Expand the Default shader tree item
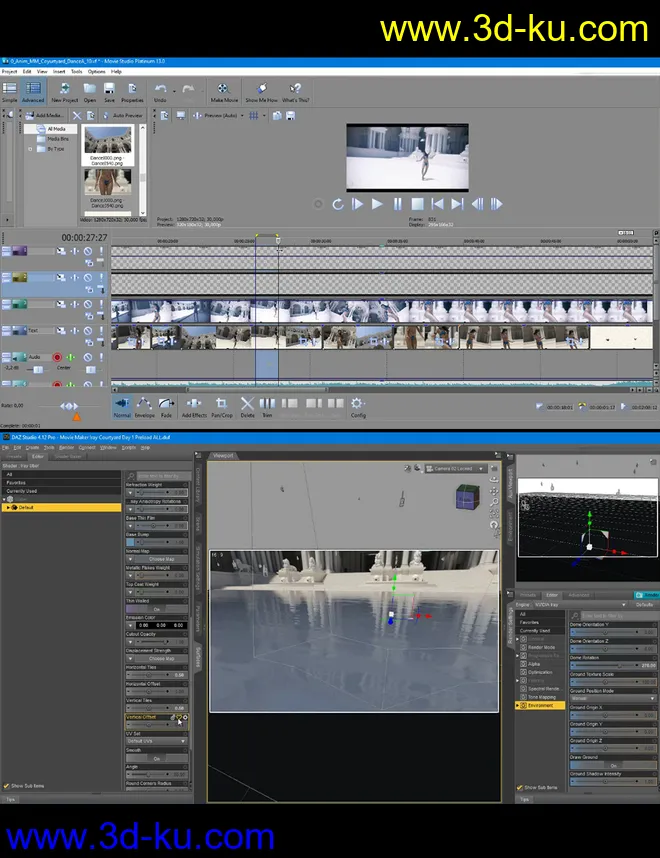The height and width of the screenshot is (858, 660). pyautogui.click(x=8, y=507)
